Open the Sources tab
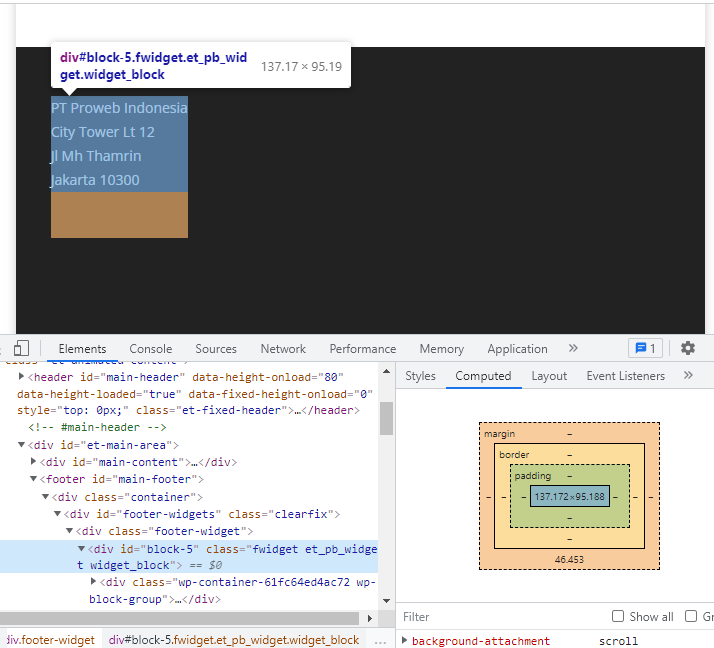Screen dimensions: 714x648 point(216,349)
